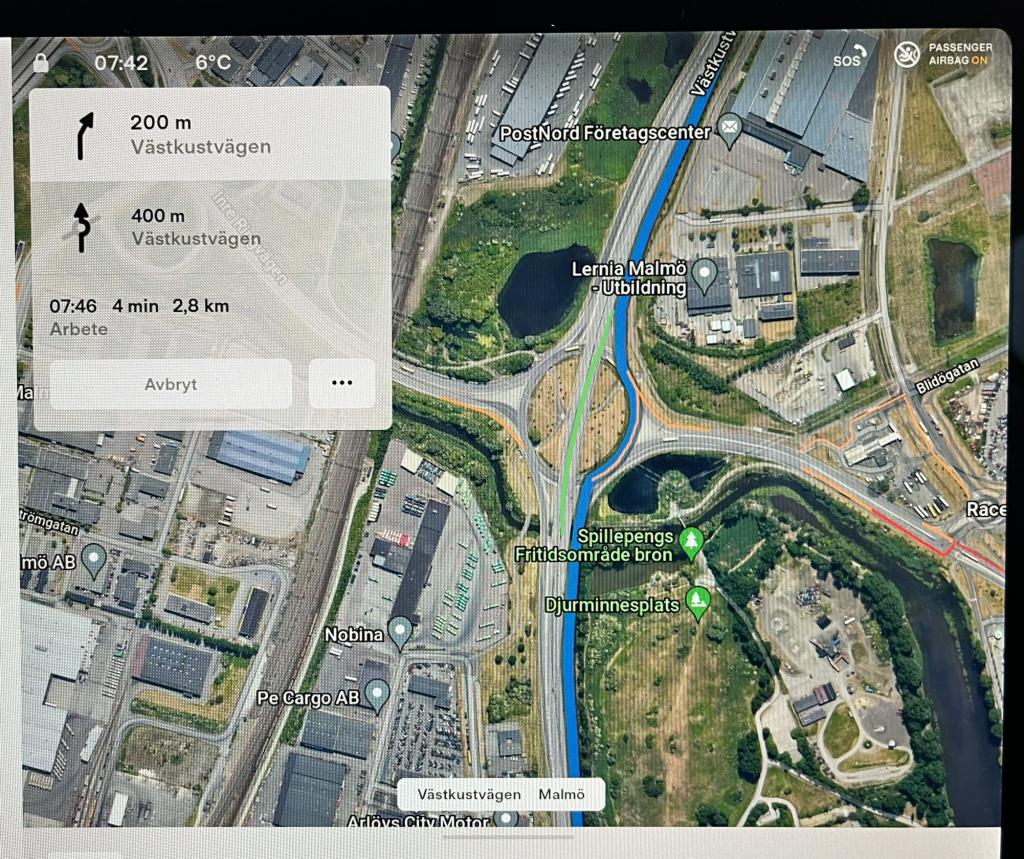Select the Nobina location pin
1024x859 pixels.
pos(400,631)
